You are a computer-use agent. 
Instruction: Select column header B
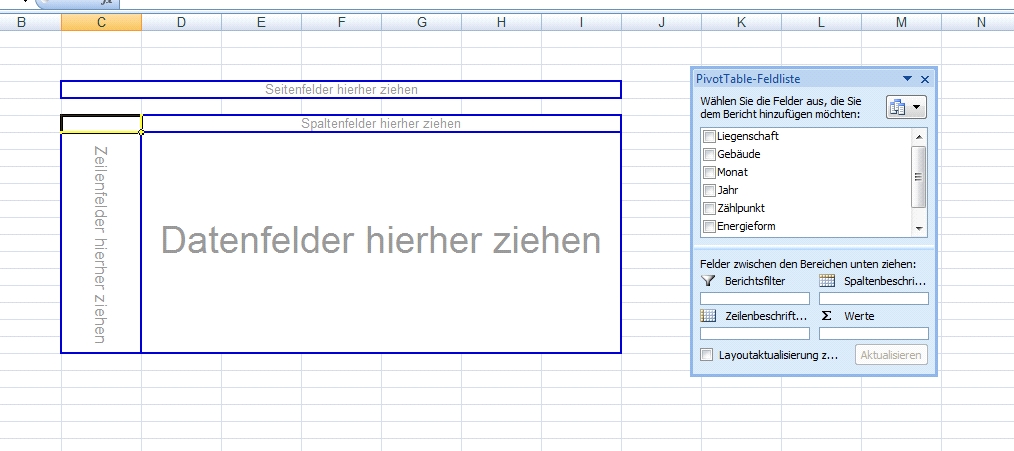click(30, 23)
